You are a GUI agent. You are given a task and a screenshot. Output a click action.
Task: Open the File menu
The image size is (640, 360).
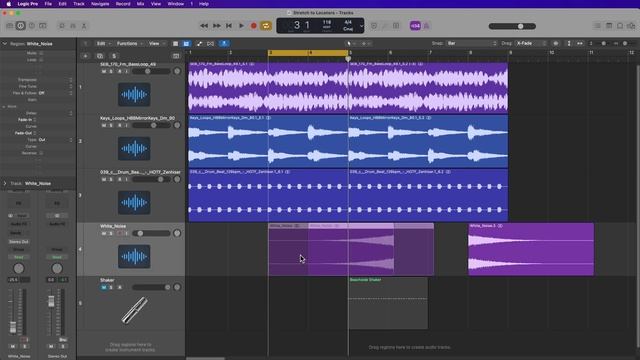click(x=48, y=4)
